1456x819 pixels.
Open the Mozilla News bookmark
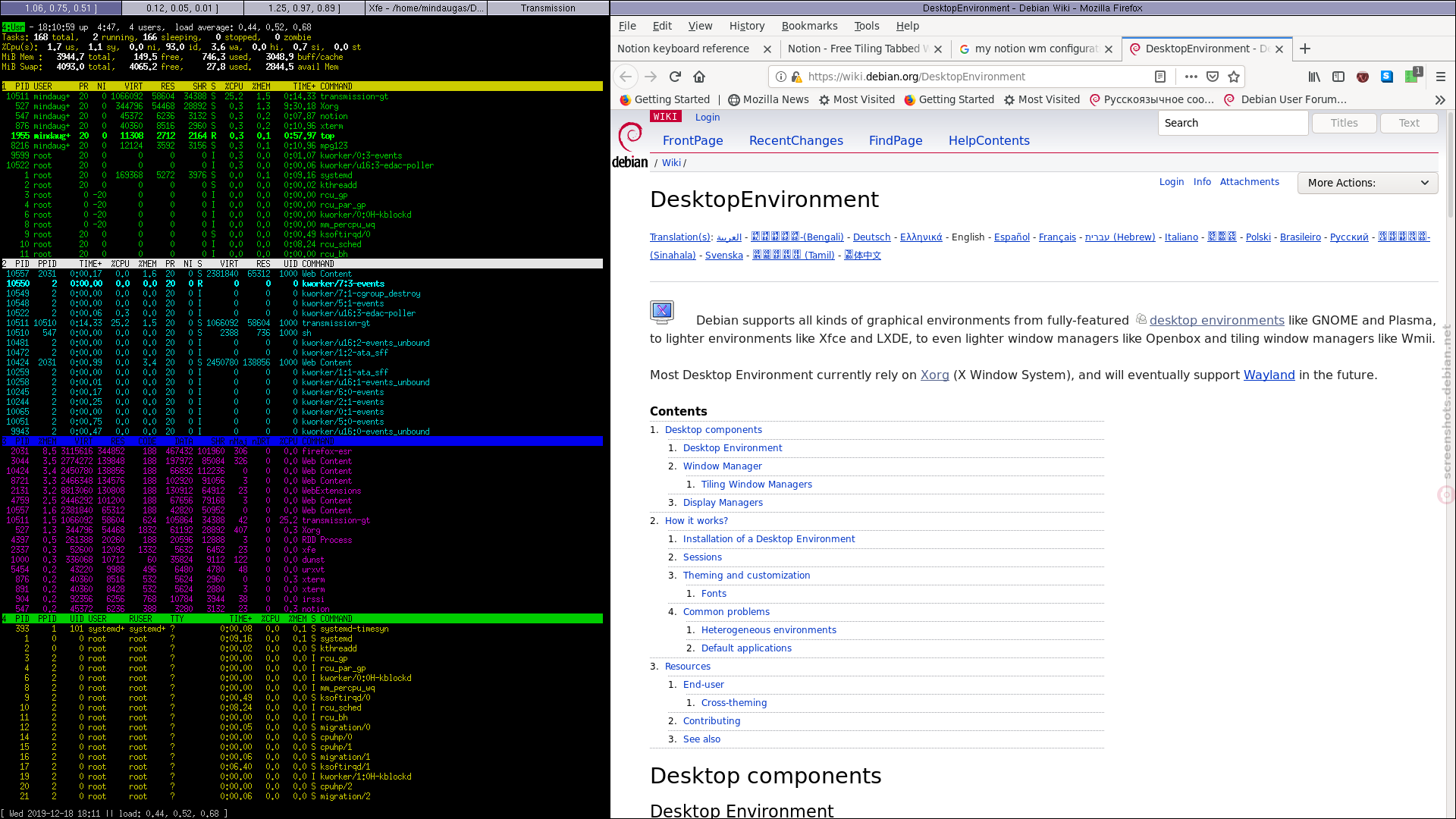tap(768, 99)
